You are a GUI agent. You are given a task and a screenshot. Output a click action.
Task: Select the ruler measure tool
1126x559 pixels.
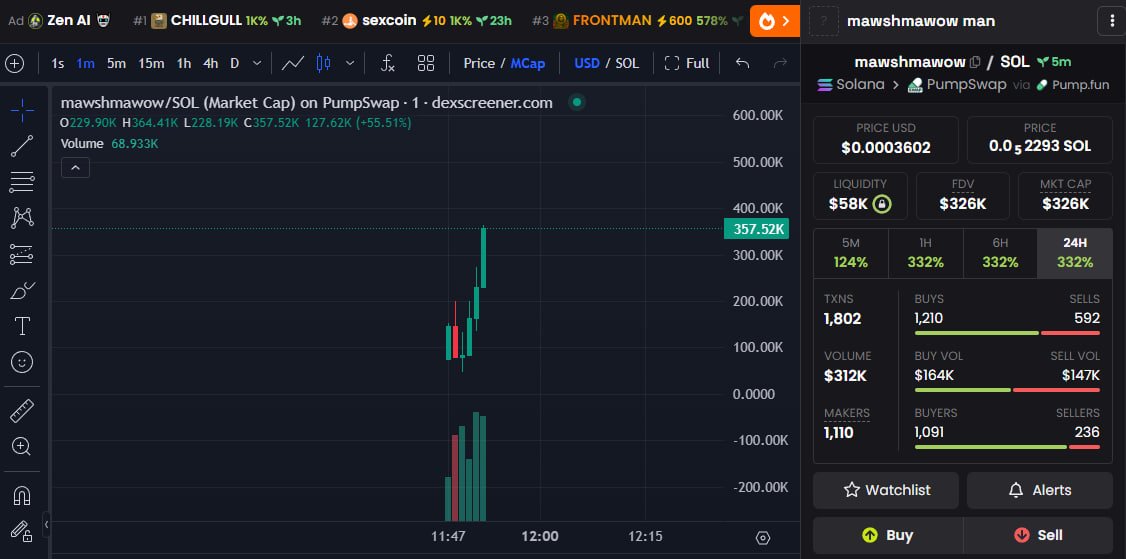(x=22, y=411)
